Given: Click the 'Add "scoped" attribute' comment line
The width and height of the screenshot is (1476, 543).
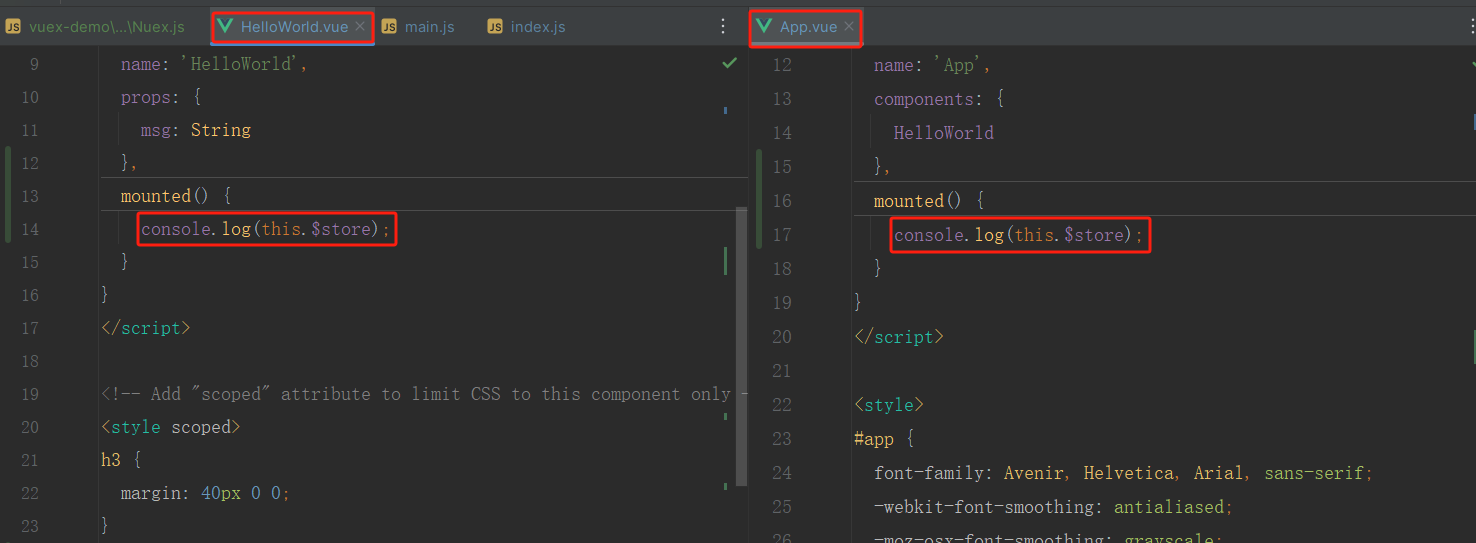Looking at the screenshot, I should (425, 394).
